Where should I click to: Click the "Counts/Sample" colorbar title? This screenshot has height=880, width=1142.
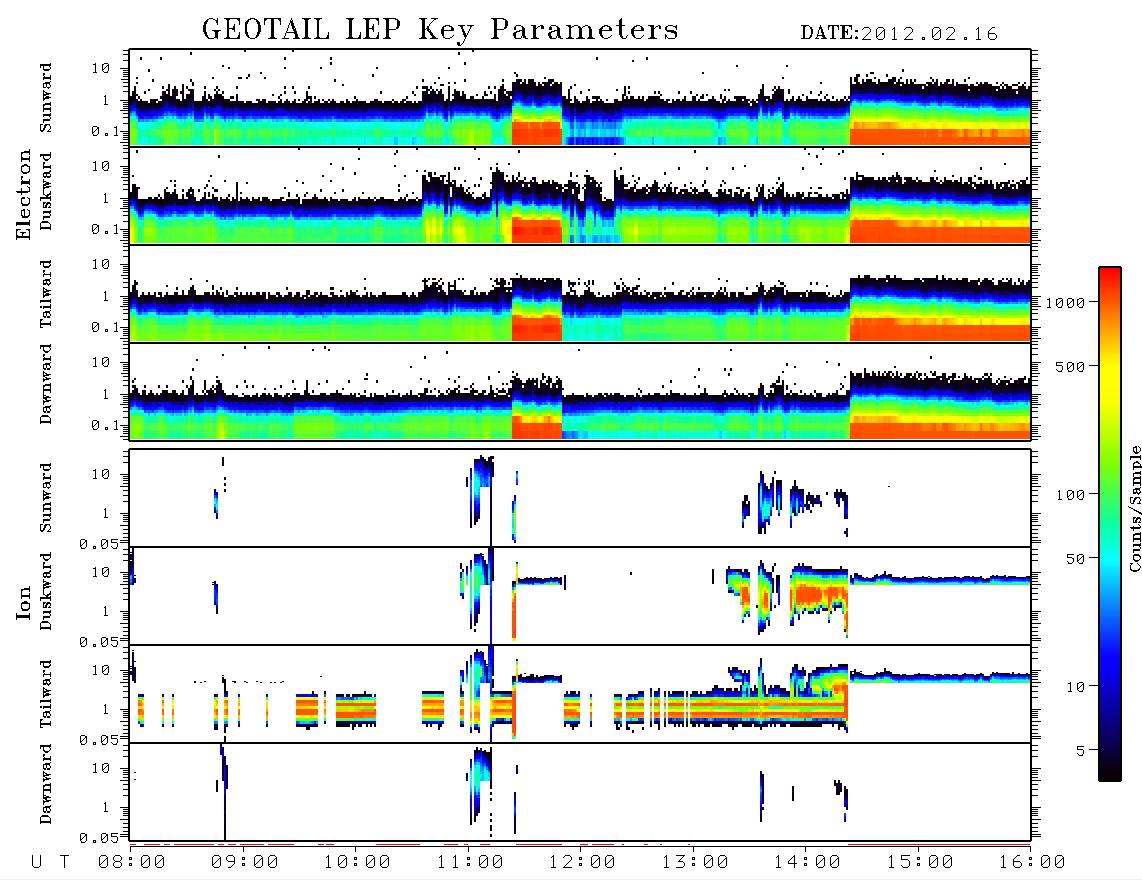[1134, 508]
